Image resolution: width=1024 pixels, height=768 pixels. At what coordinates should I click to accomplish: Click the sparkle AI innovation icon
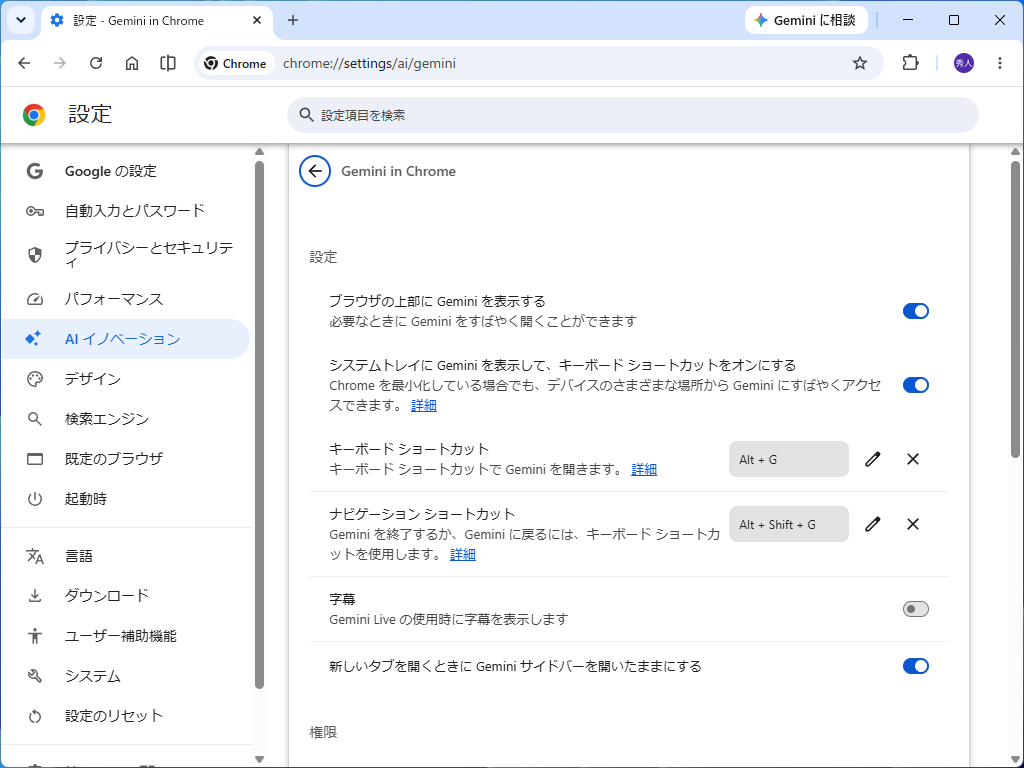(33, 338)
